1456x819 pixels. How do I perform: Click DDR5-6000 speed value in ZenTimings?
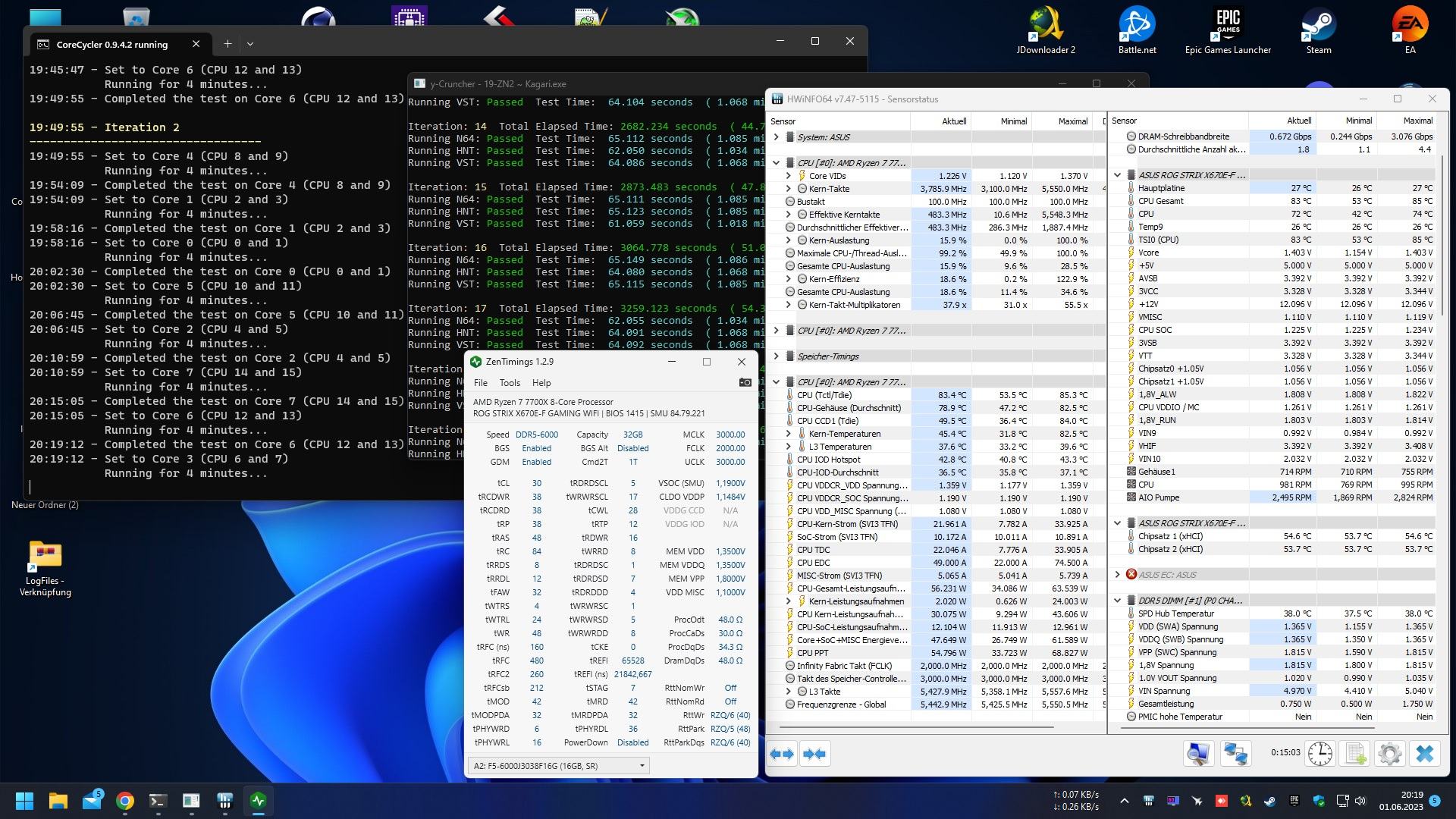coord(537,435)
